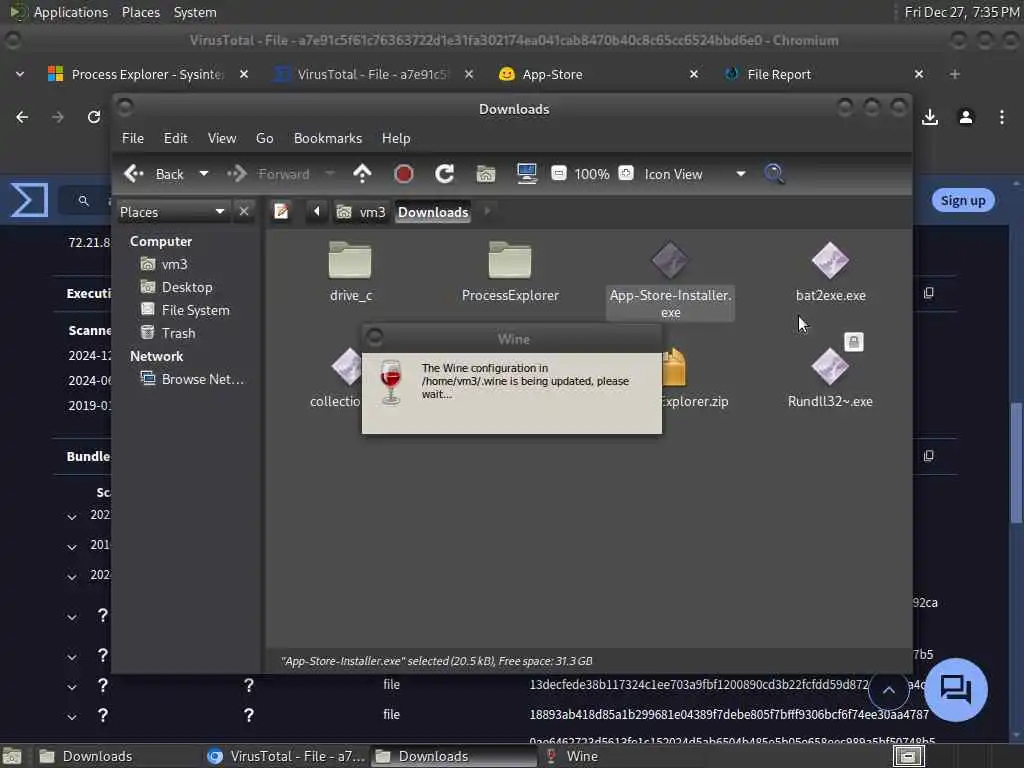Click the scroll-to-top arrow button on VirusTotal
1024x768 pixels.
[888, 690]
